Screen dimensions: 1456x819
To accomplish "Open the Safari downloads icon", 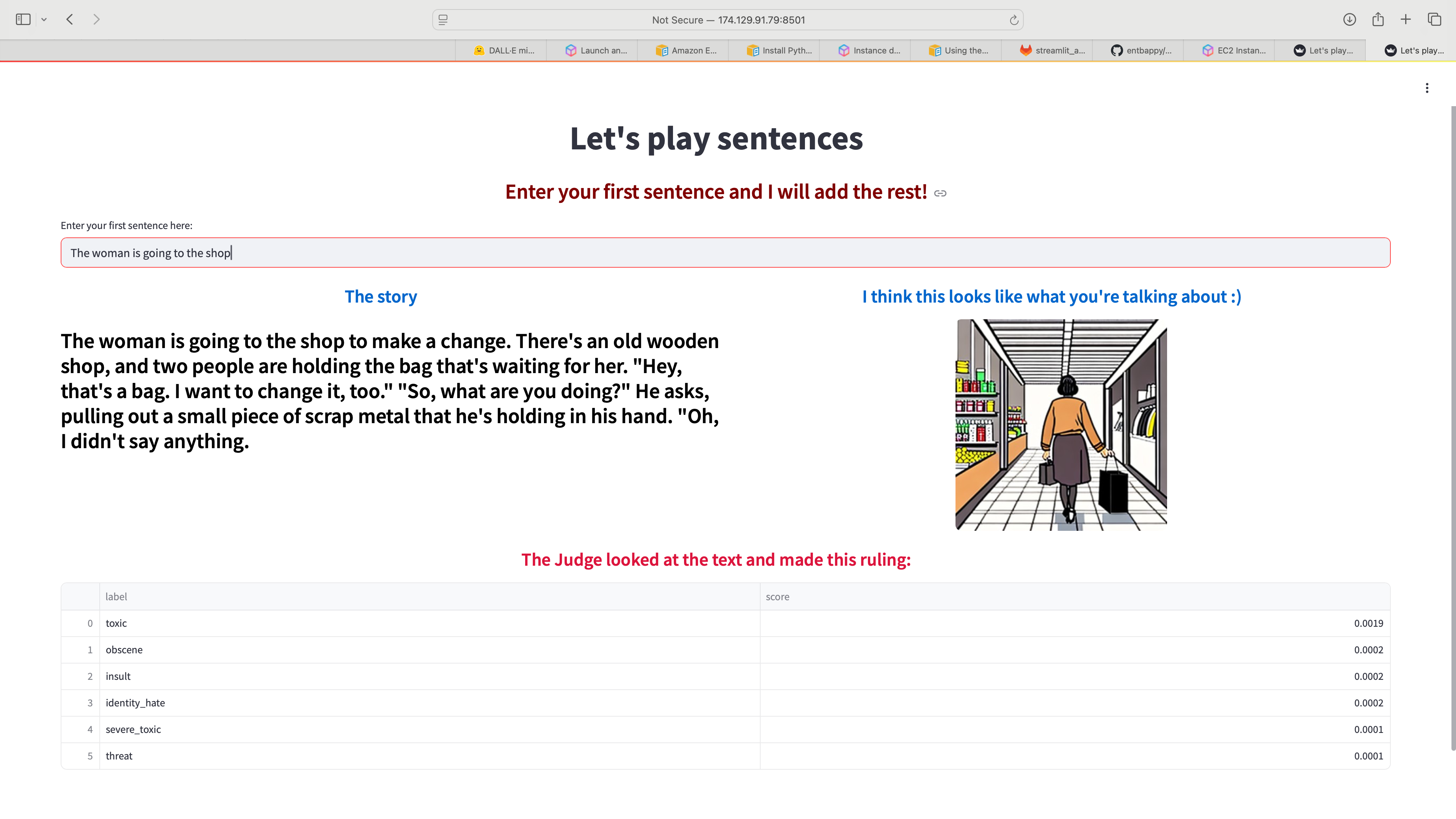I will [x=1349, y=20].
